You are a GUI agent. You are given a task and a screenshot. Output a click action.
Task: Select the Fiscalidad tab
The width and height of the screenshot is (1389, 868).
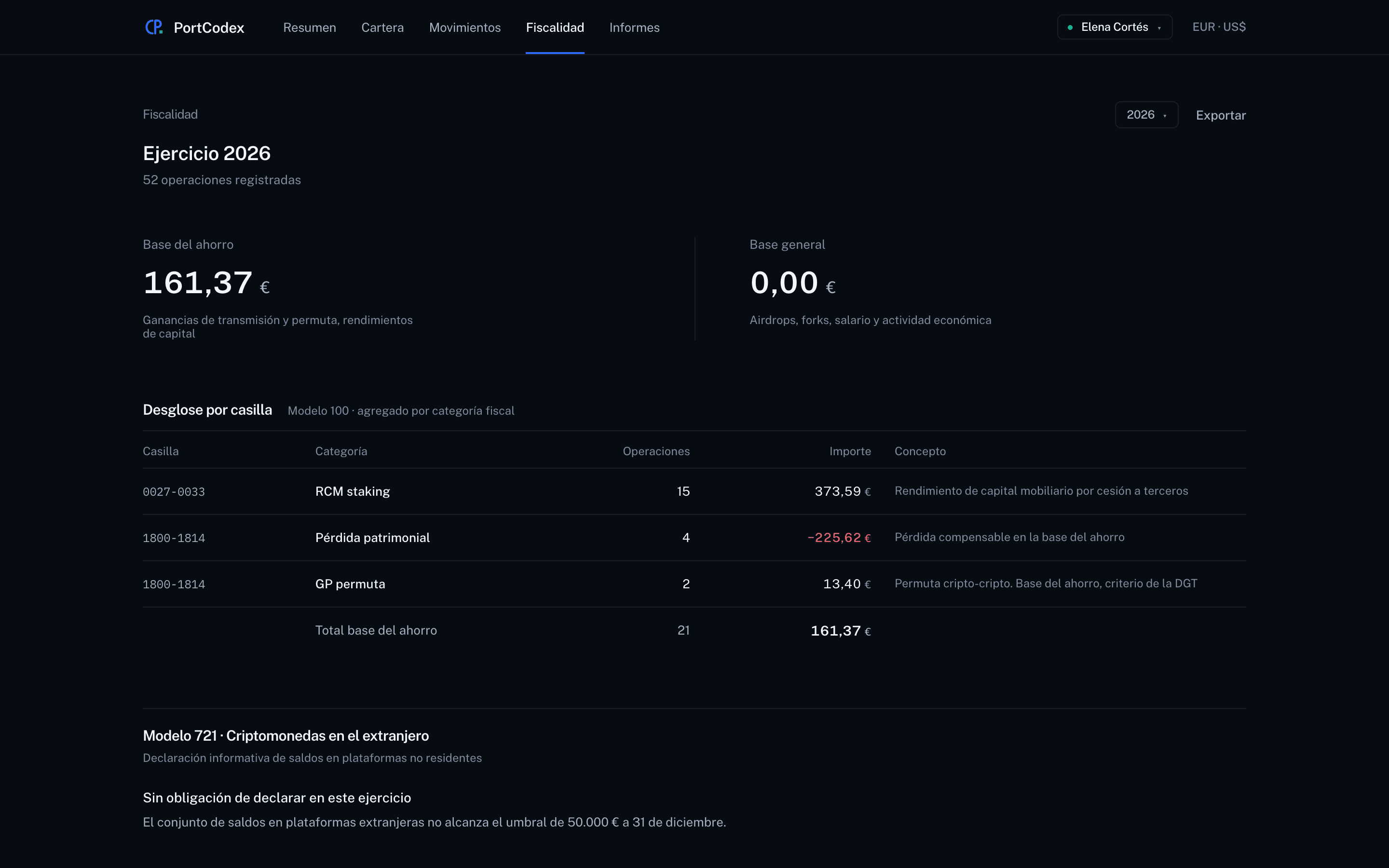point(555,27)
